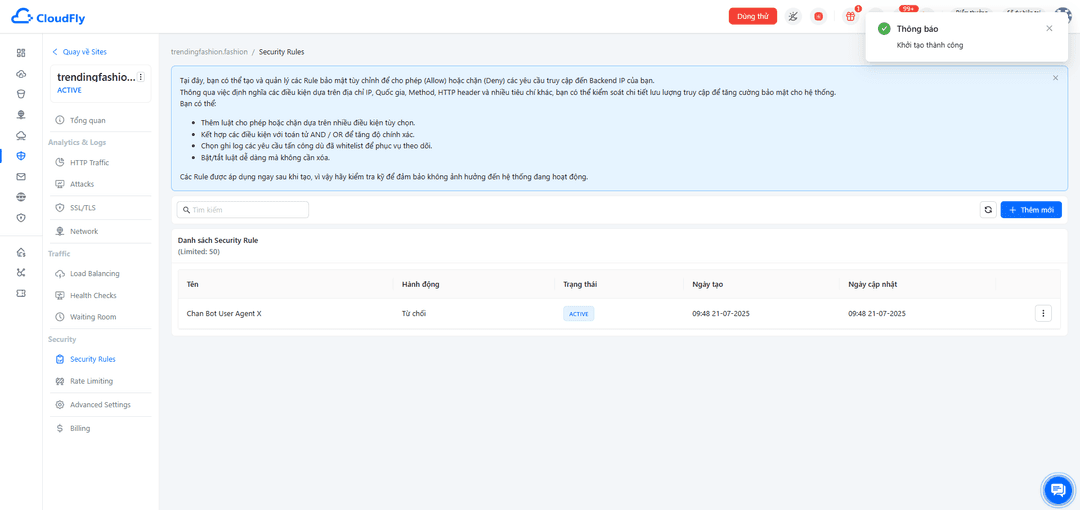Dismiss the blue info banner
This screenshot has height=510, width=1080.
click(1055, 78)
